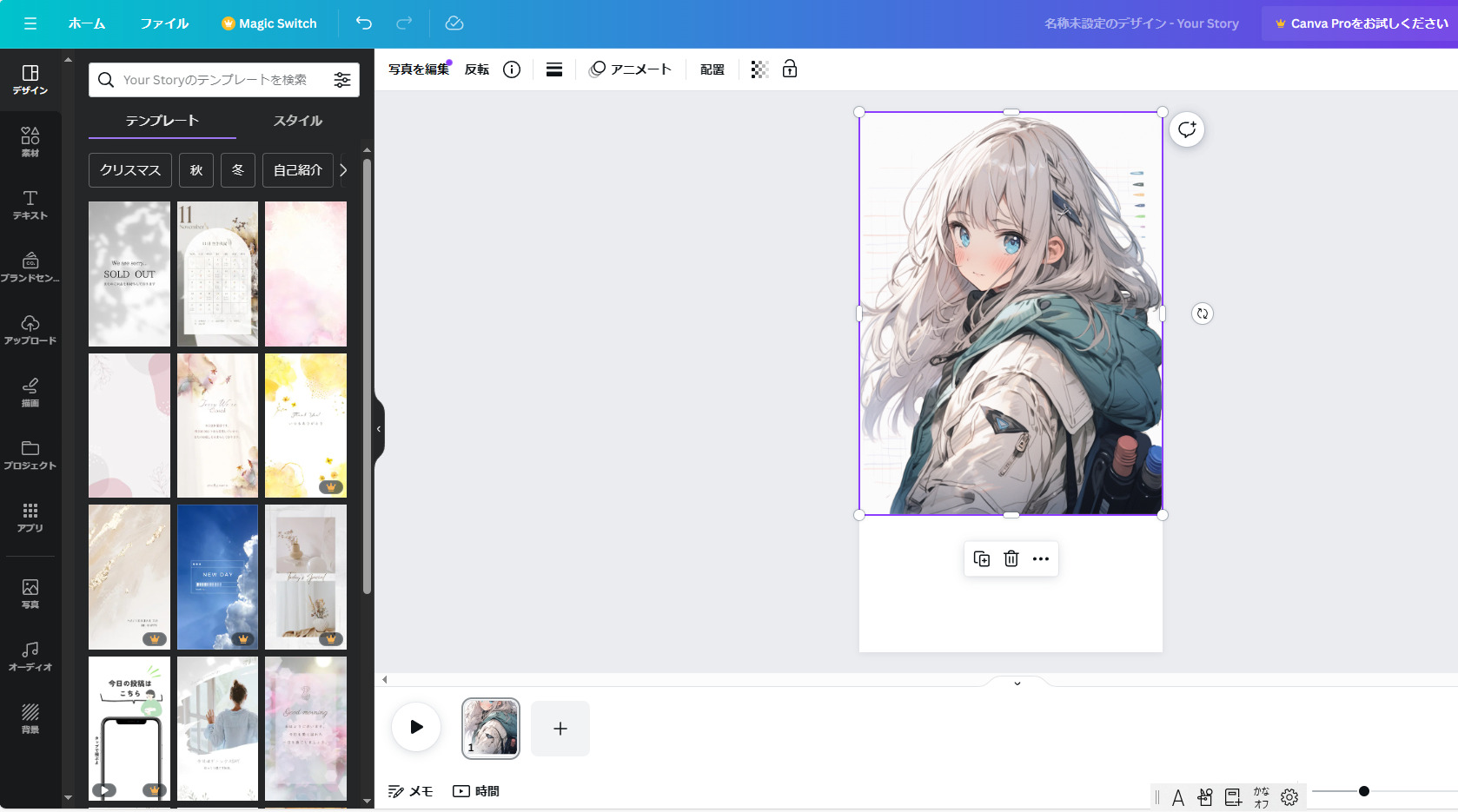The height and width of the screenshot is (812, 1458).
Task: Open the 素材 elements panel
Action: (30, 142)
